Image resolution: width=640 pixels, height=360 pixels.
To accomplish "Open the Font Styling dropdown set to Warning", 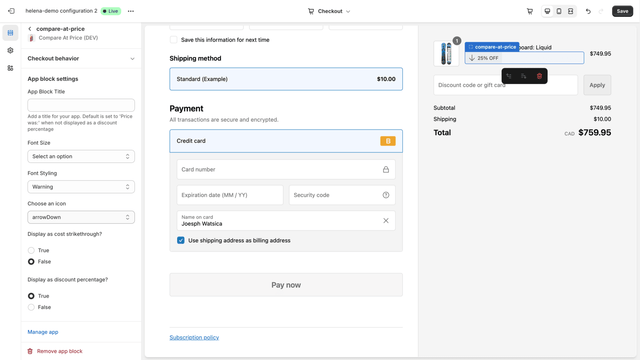I will pyautogui.click(x=81, y=187).
